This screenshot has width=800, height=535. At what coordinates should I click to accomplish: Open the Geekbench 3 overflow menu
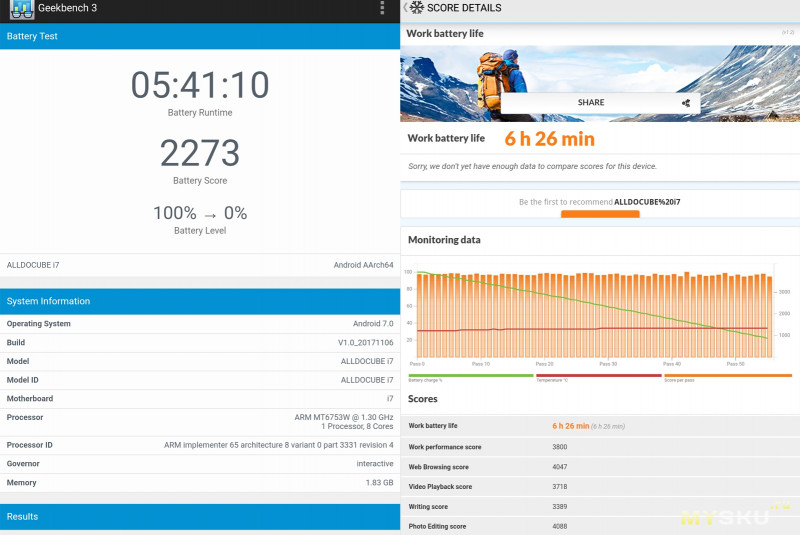click(382, 8)
